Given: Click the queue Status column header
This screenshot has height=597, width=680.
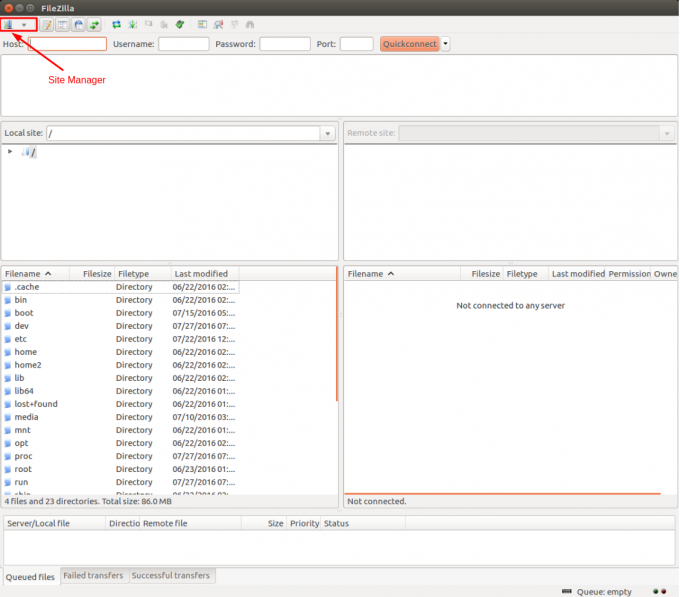Looking at the screenshot, I should pyautogui.click(x=363, y=523).
